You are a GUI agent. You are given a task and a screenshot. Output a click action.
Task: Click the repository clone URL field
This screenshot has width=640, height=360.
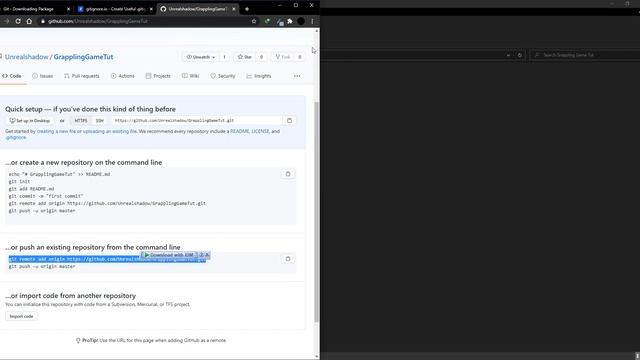click(x=197, y=121)
